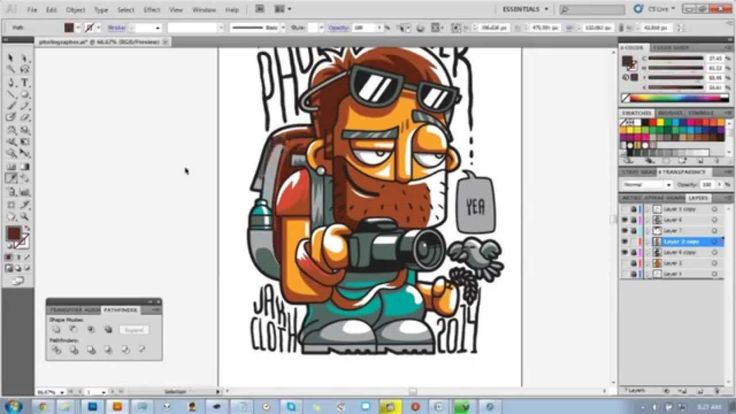Viewport: 736px width, 414px height.
Task: Select the Eraser tool
Action: point(25,118)
